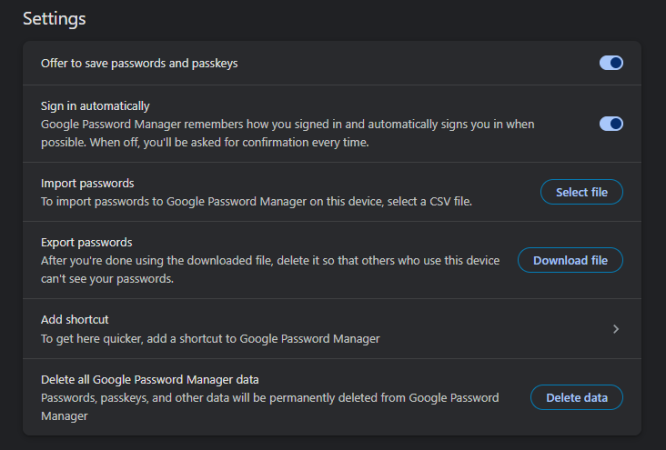Select the 'Sign in automatically' title text
This screenshot has height=450, width=666.
95,106
